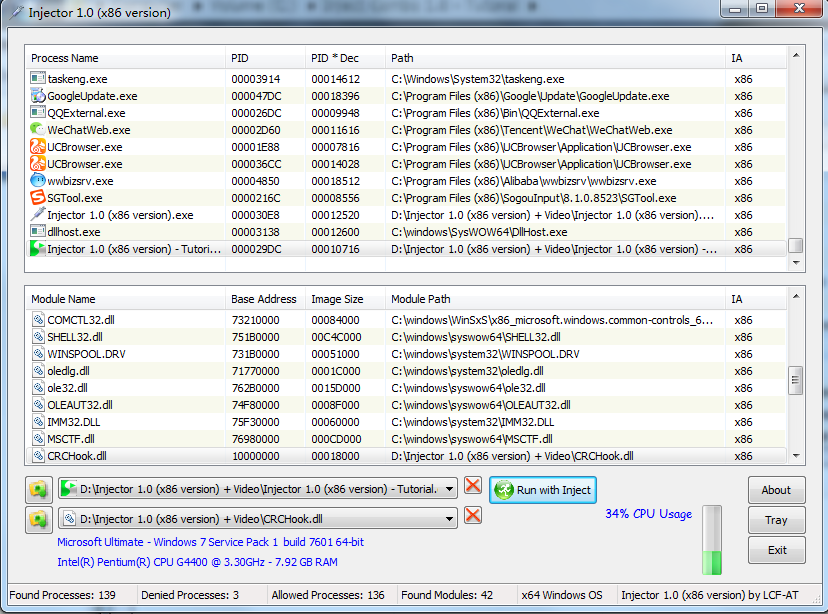Click the OLEAUT32.dll module icon

[38, 404]
